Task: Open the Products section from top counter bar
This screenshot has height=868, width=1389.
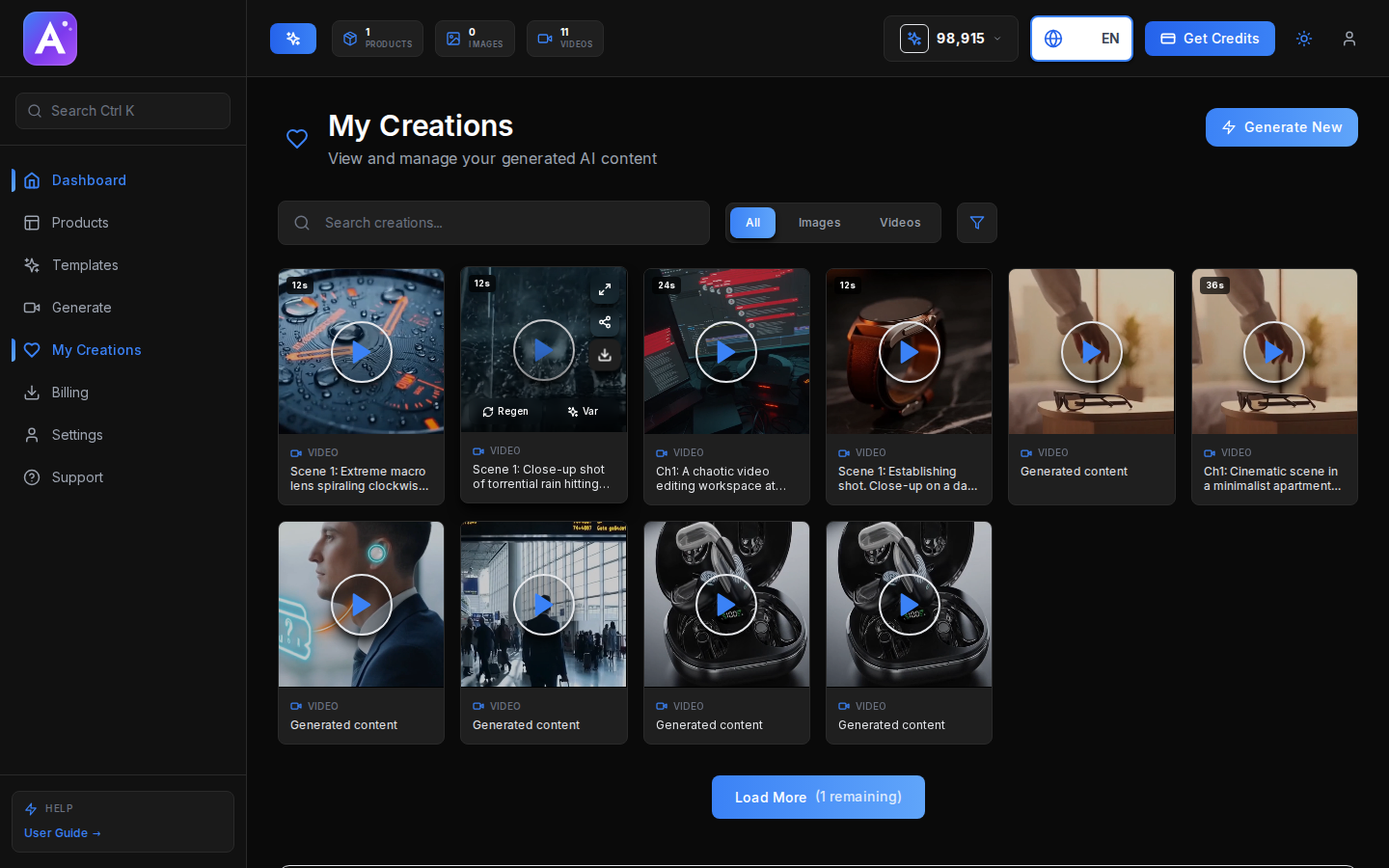Action: (x=377, y=39)
